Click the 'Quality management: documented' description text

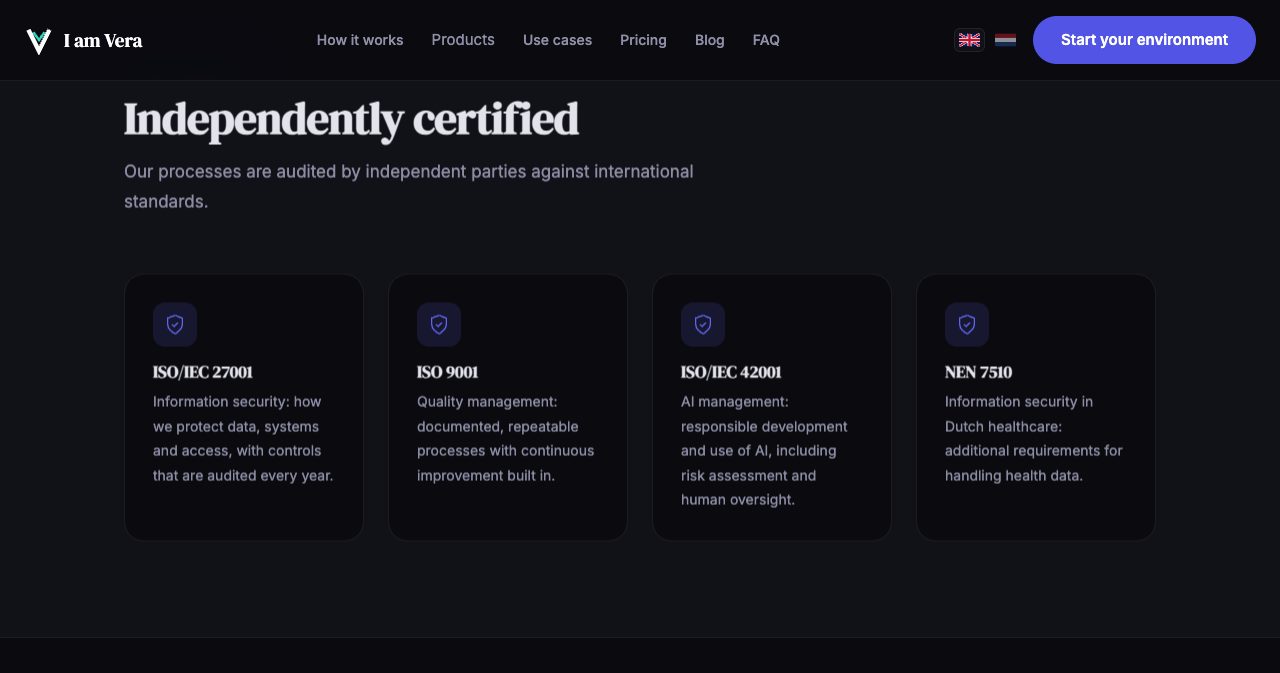pos(506,439)
